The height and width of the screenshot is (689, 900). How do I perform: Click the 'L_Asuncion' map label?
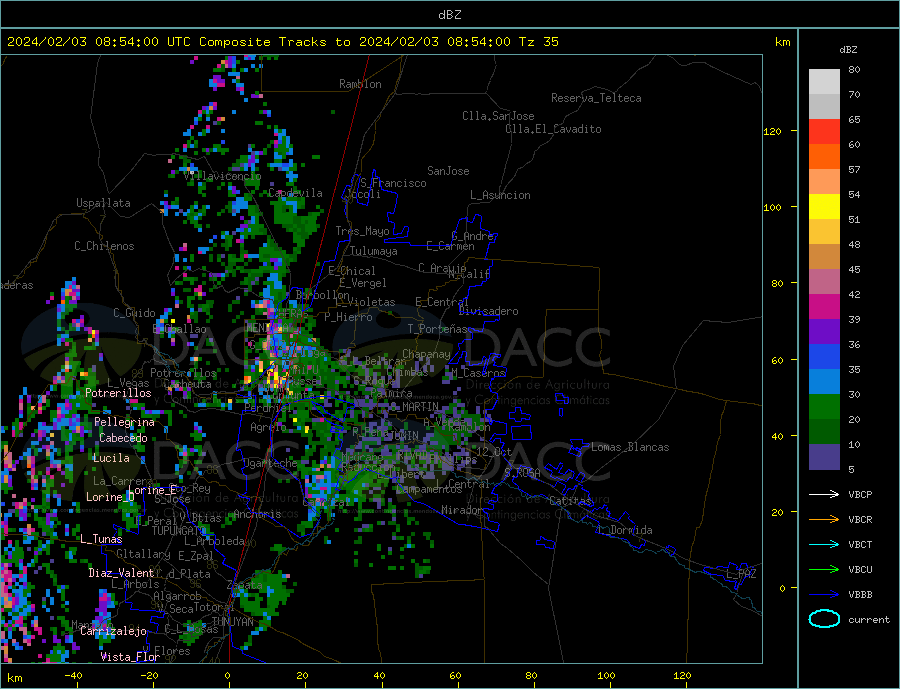click(x=500, y=195)
